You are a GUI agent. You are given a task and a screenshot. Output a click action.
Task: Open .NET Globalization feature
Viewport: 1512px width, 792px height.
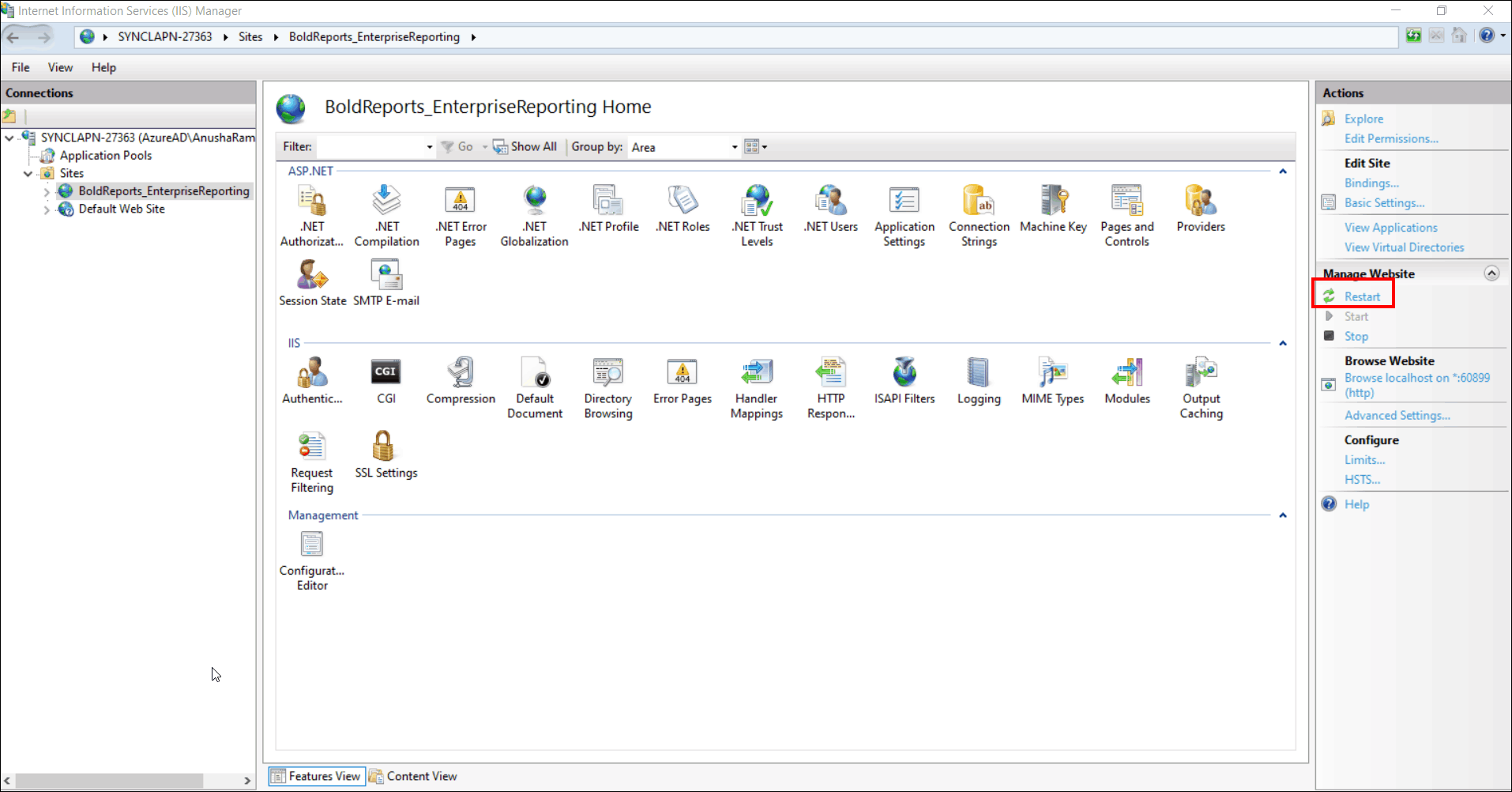click(535, 215)
